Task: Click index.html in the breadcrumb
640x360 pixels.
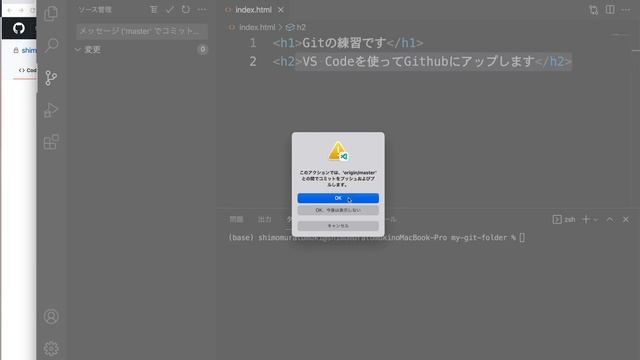Action: pos(257,27)
